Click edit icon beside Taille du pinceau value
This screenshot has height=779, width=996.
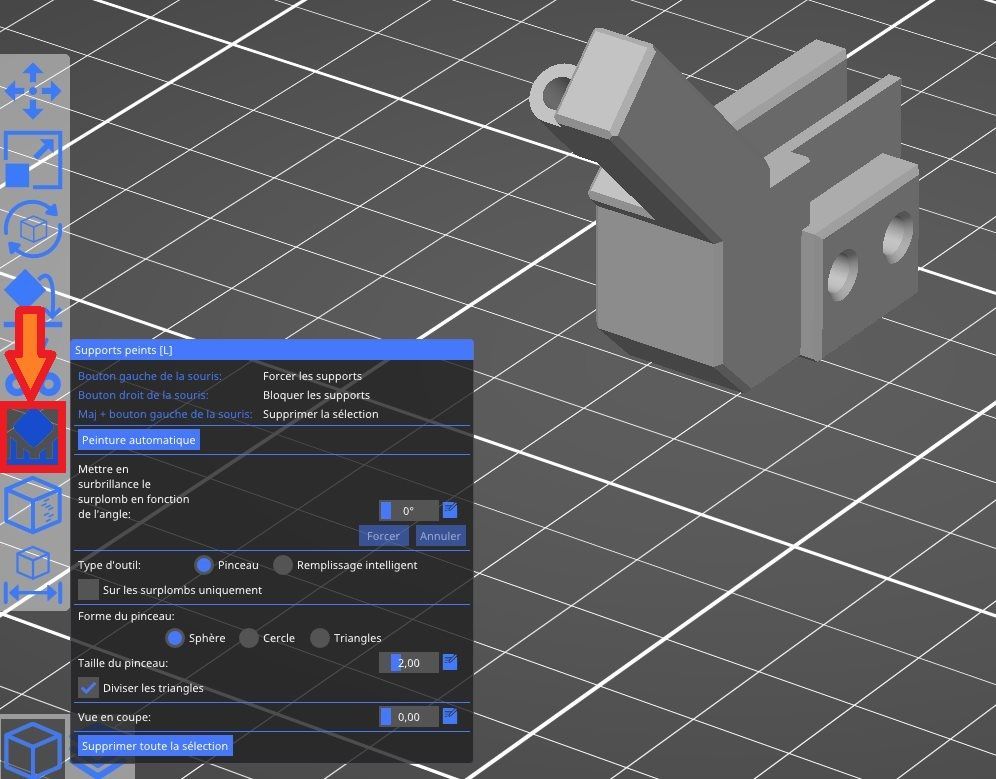point(450,662)
